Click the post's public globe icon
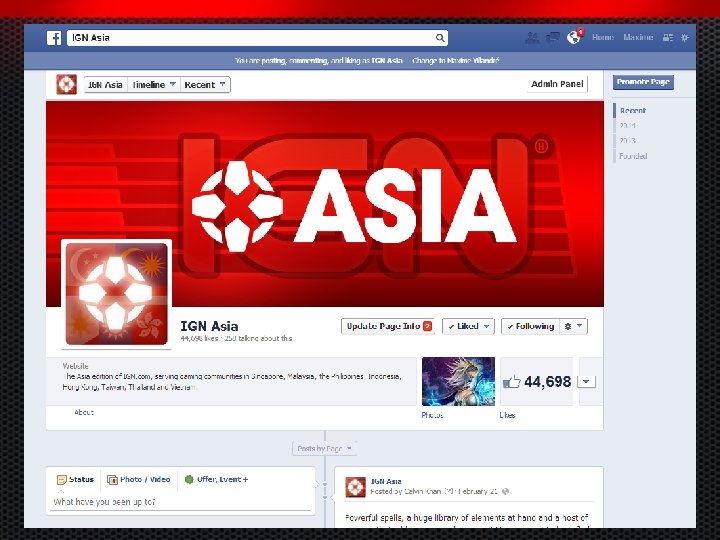This screenshot has height=540, width=720. point(506,491)
